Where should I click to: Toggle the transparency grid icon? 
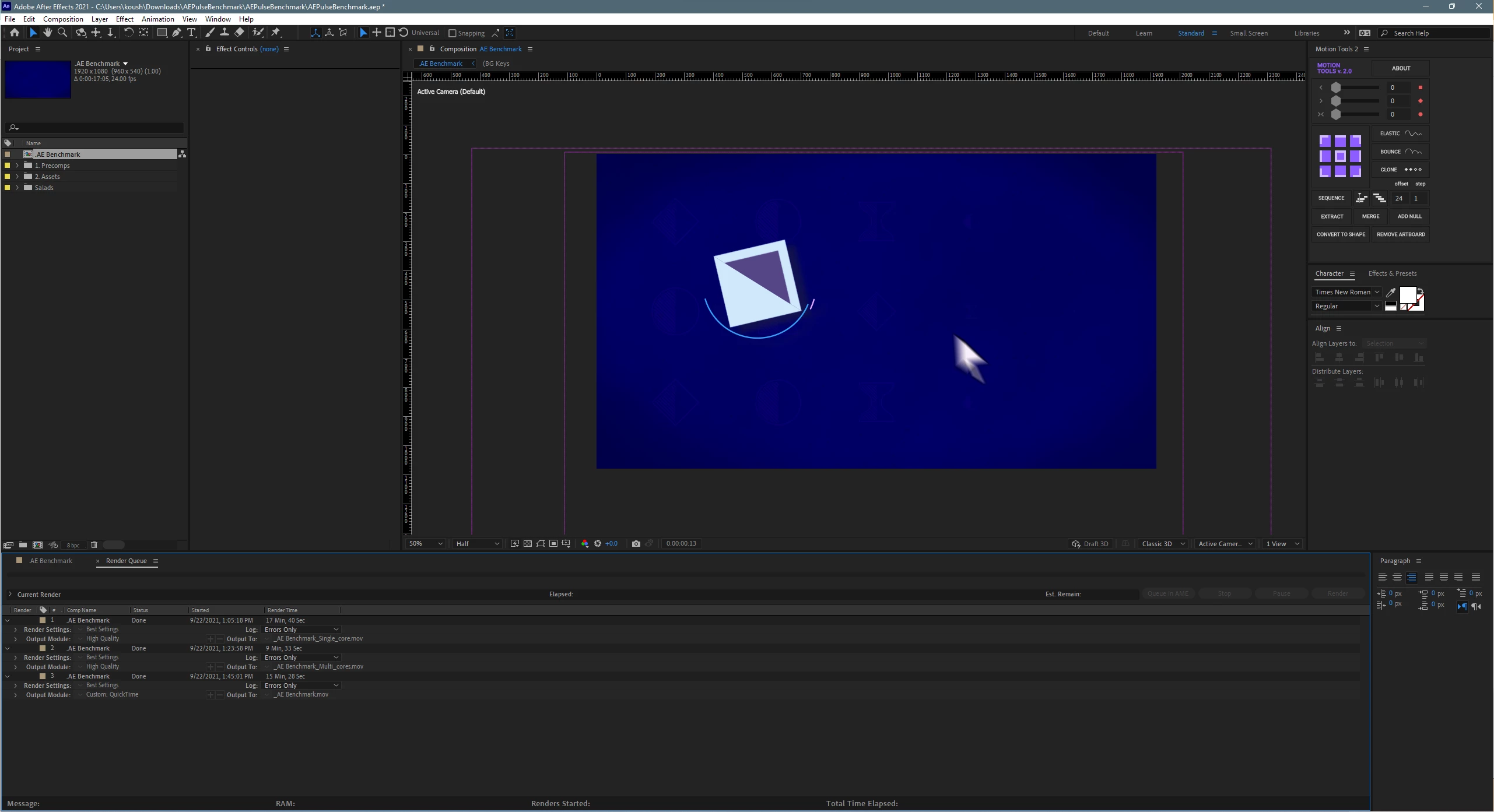[527, 543]
